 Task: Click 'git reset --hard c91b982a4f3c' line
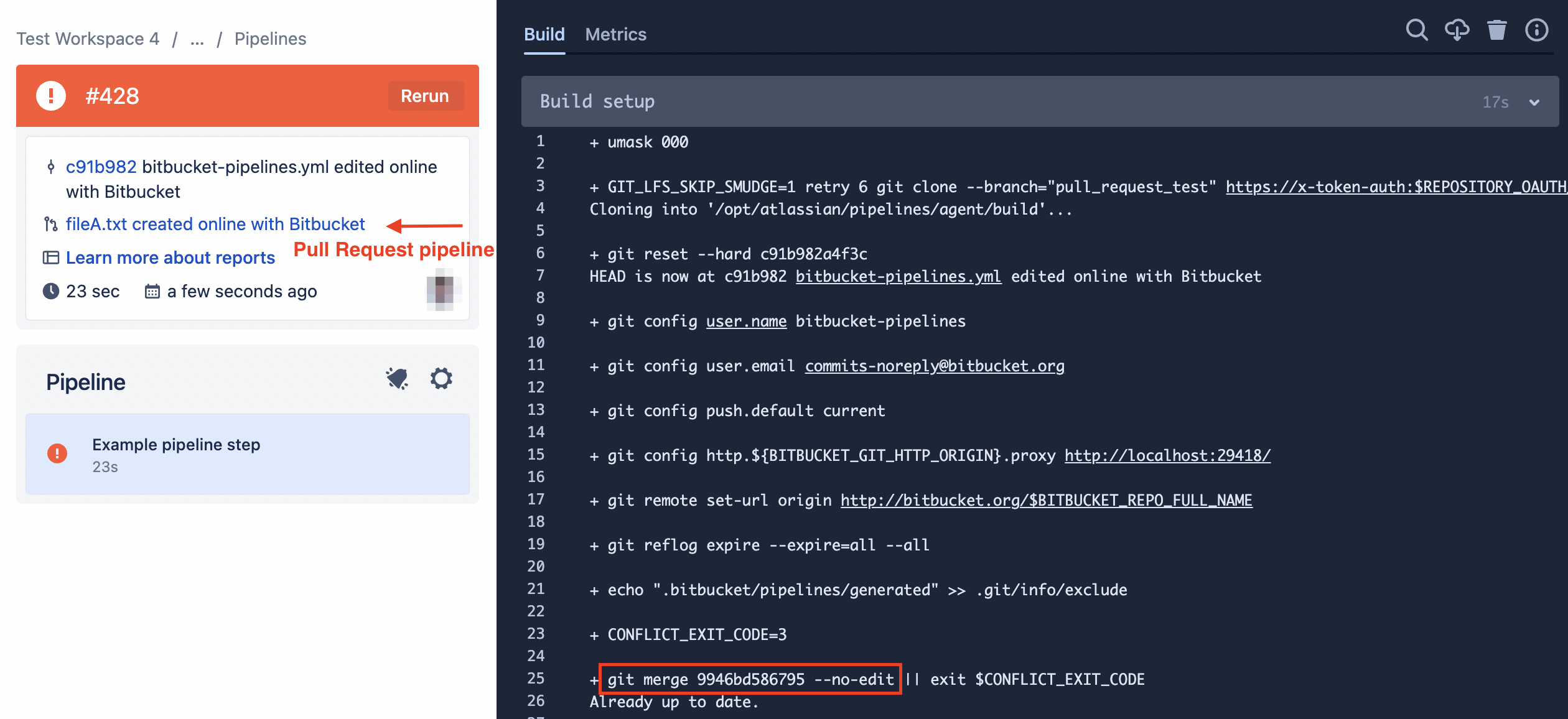tap(729, 254)
